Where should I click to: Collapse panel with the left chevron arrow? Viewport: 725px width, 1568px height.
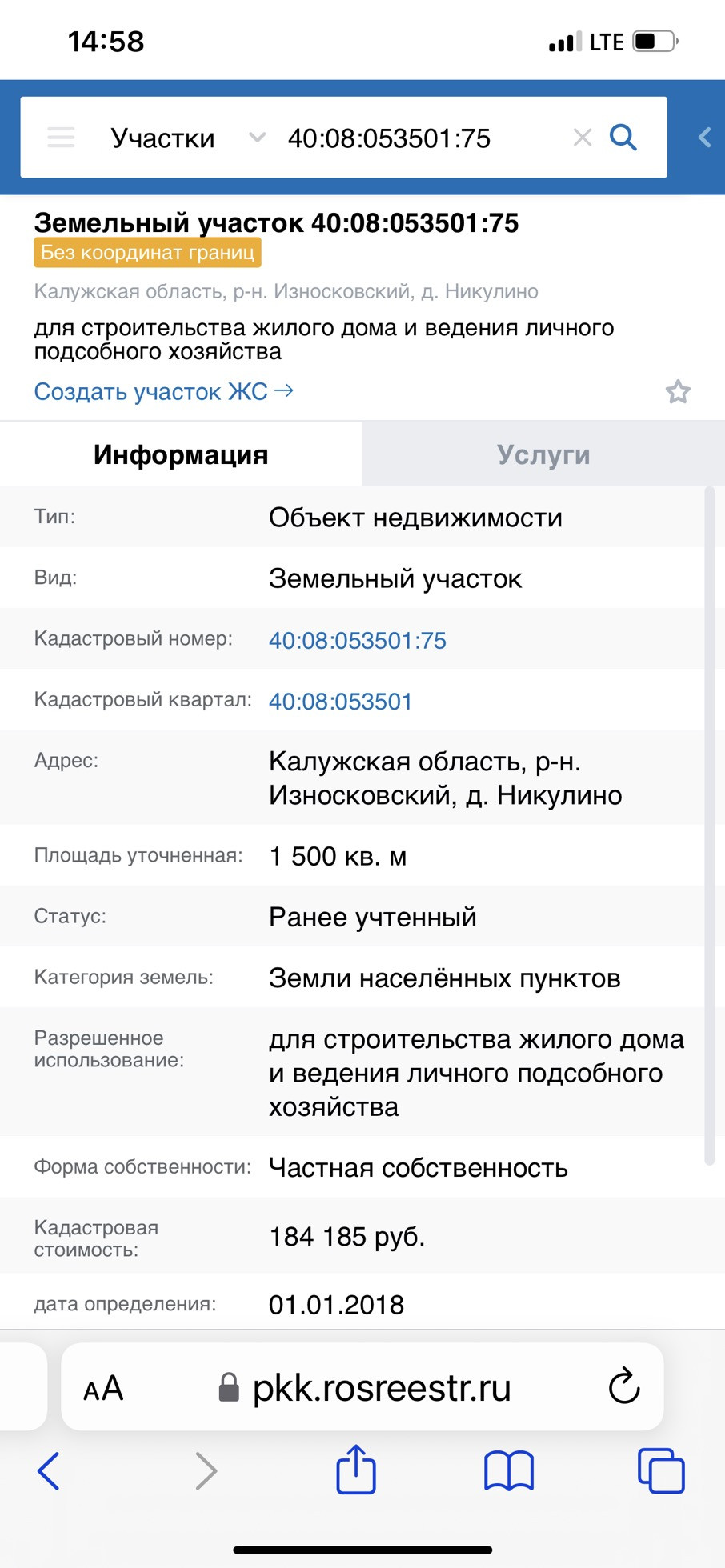(705, 138)
